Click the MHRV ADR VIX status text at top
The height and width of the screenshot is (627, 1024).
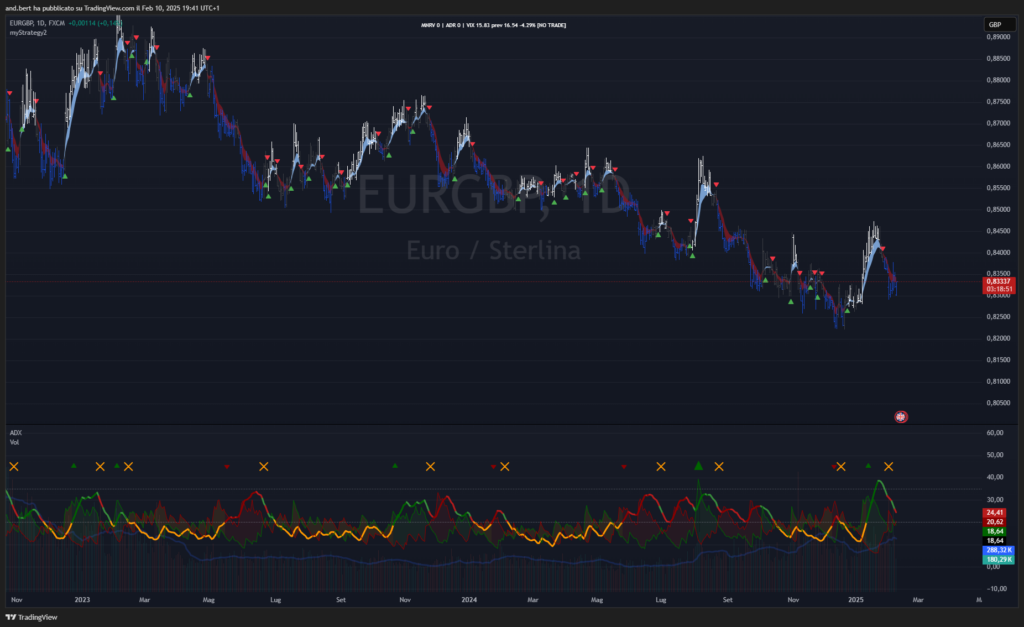(x=494, y=24)
